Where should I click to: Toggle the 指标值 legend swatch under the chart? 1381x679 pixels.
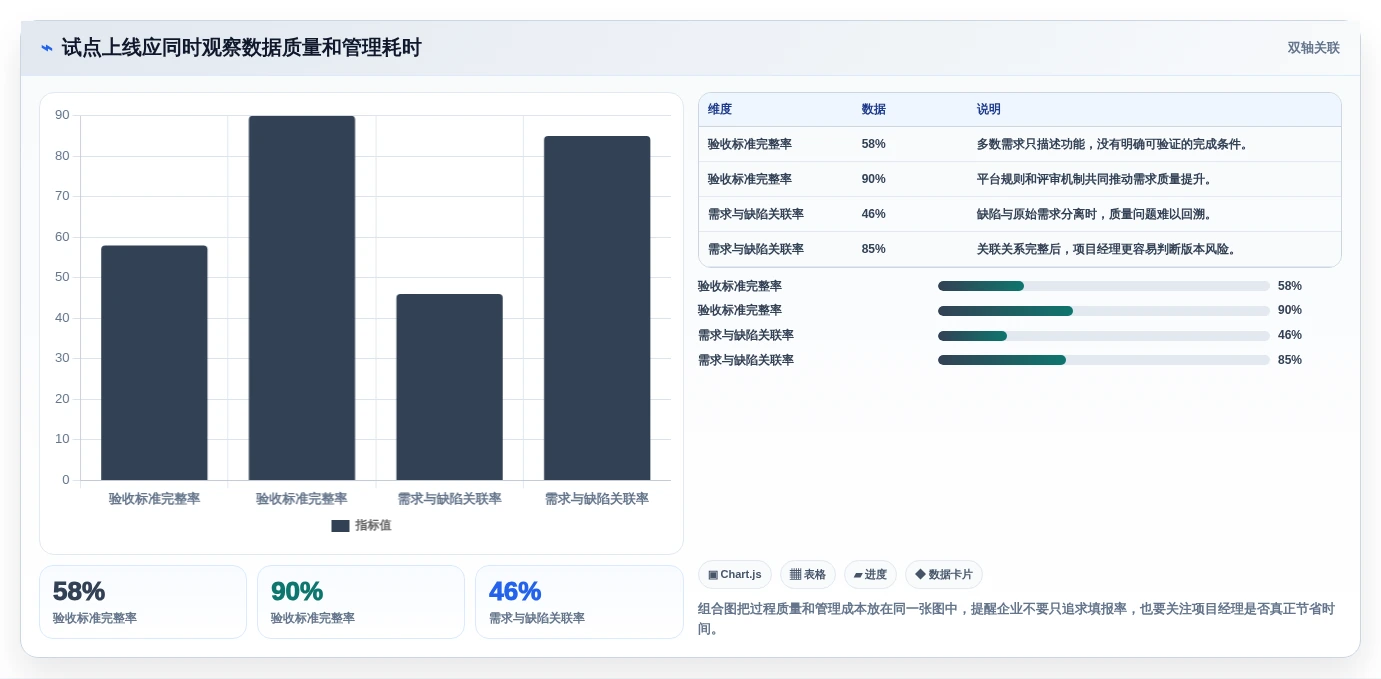[x=340, y=526]
